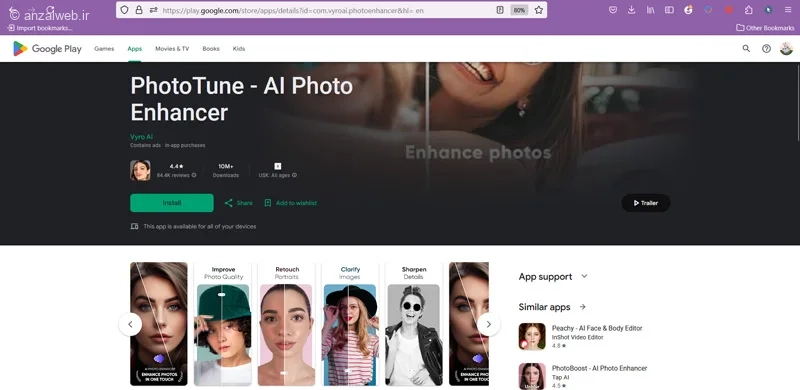Click the USK rating badge

pyautogui.click(x=278, y=166)
